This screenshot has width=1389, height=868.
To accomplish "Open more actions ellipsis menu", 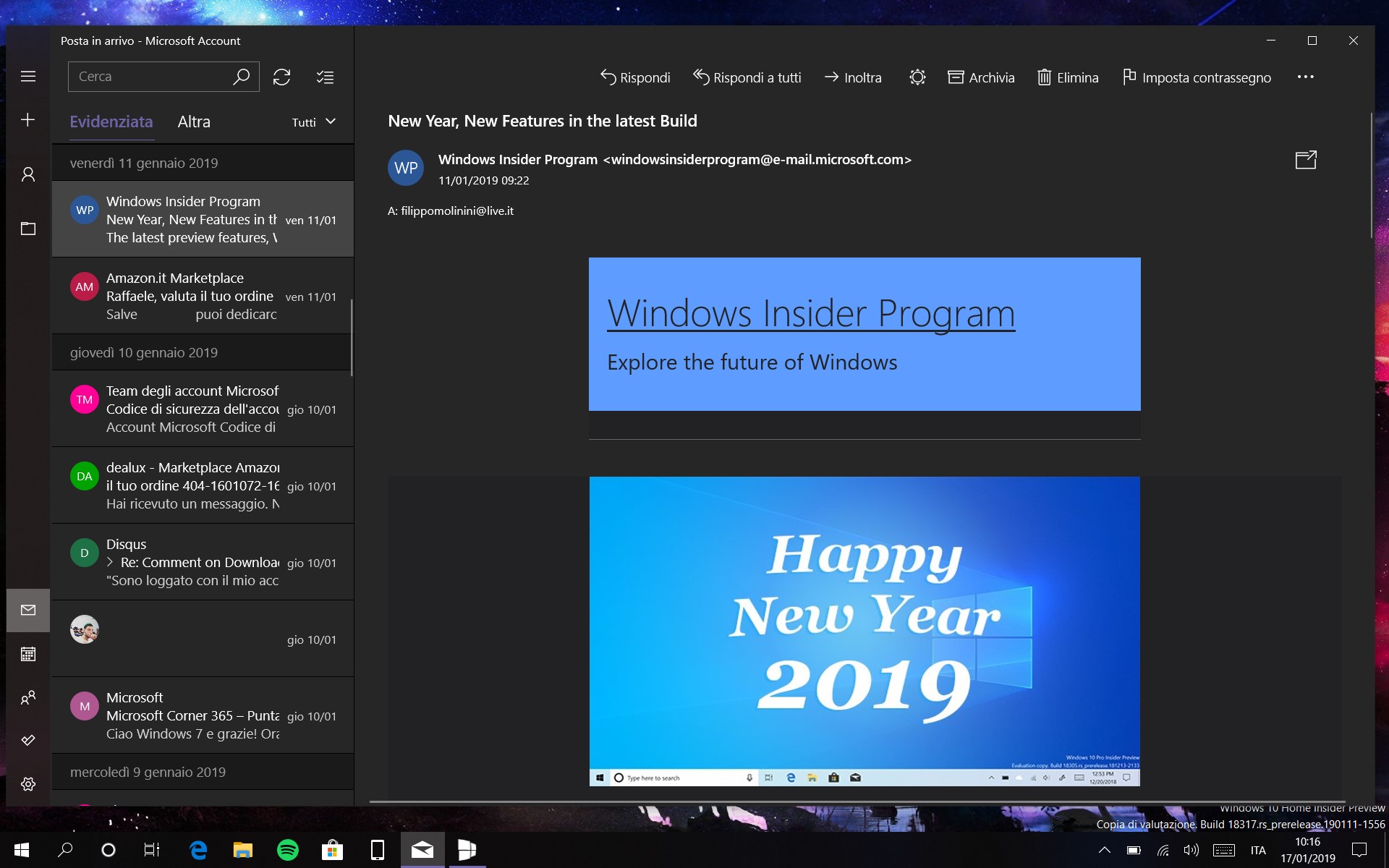I will [1306, 77].
